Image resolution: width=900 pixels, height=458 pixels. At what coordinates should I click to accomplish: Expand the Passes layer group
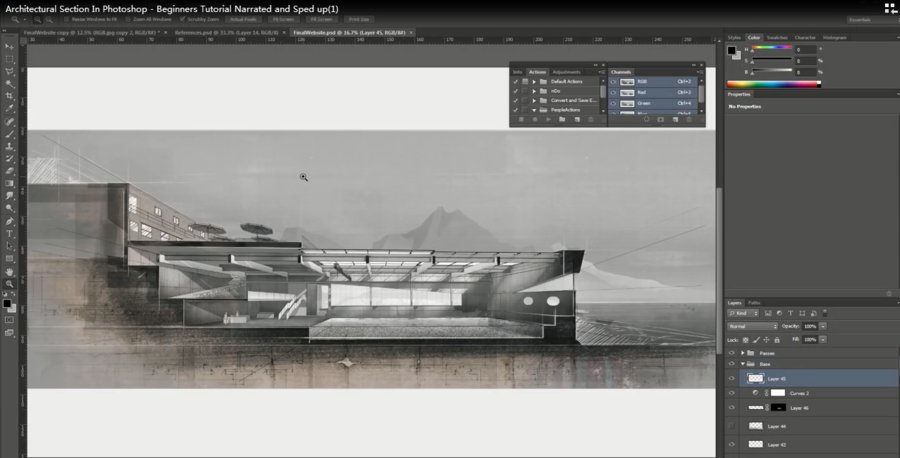743,353
